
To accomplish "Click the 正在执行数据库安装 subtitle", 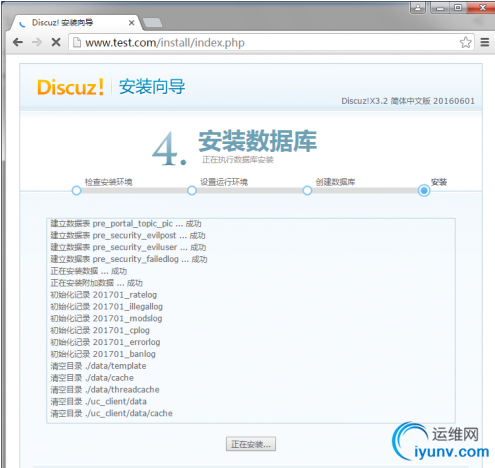I will pyautogui.click(x=238, y=160).
